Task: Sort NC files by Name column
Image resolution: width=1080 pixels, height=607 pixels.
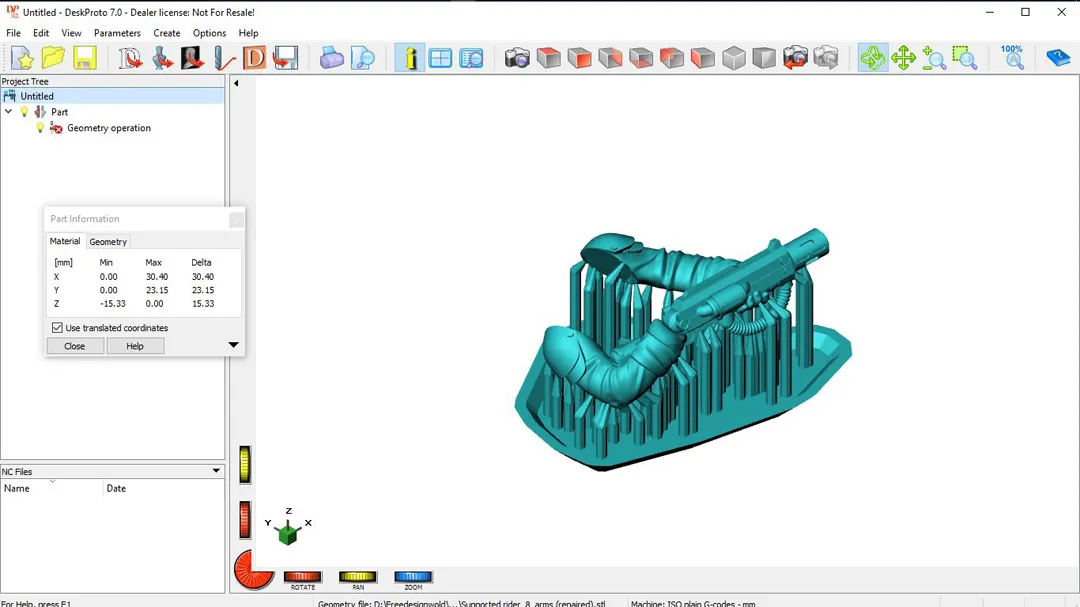Action: point(52,488)
